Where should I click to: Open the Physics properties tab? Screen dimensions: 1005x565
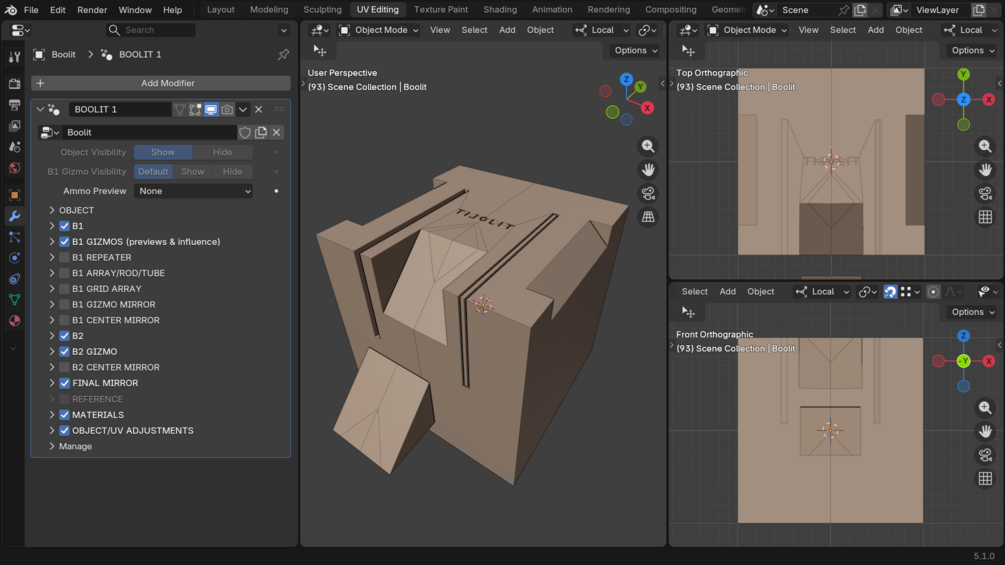click(14, 258)
